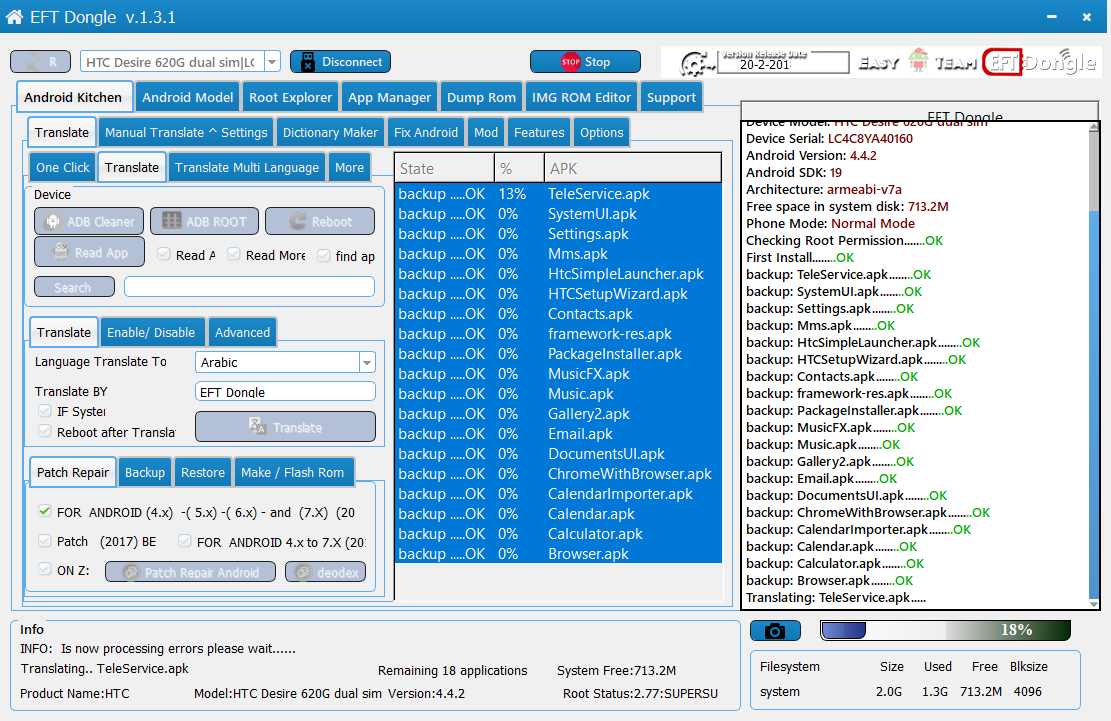Click the red STOP sign icon
Image resolution: width=1111 pixels, height=721 pixels.
570,62
